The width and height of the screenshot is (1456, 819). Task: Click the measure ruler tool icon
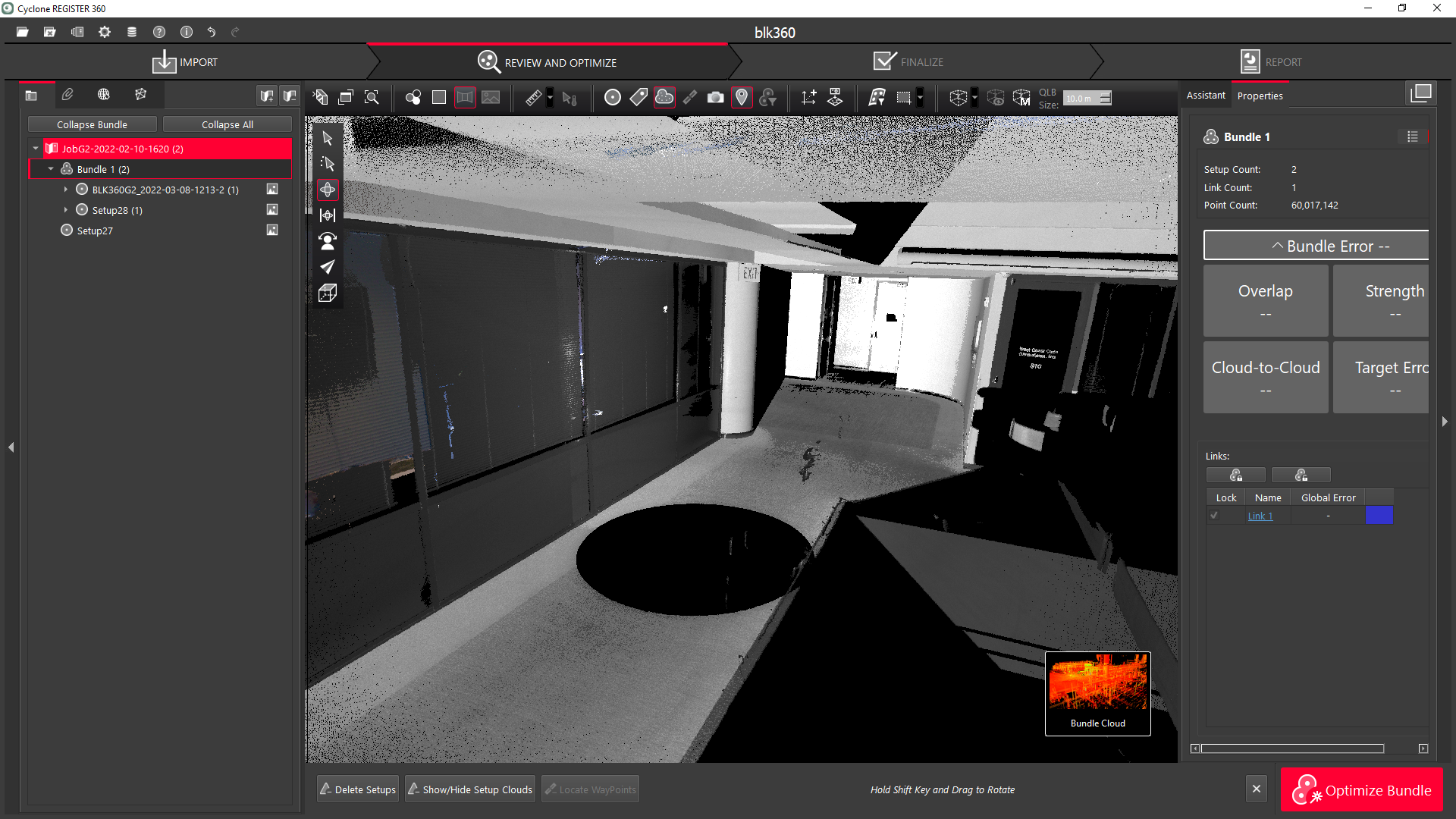point(534,97)
